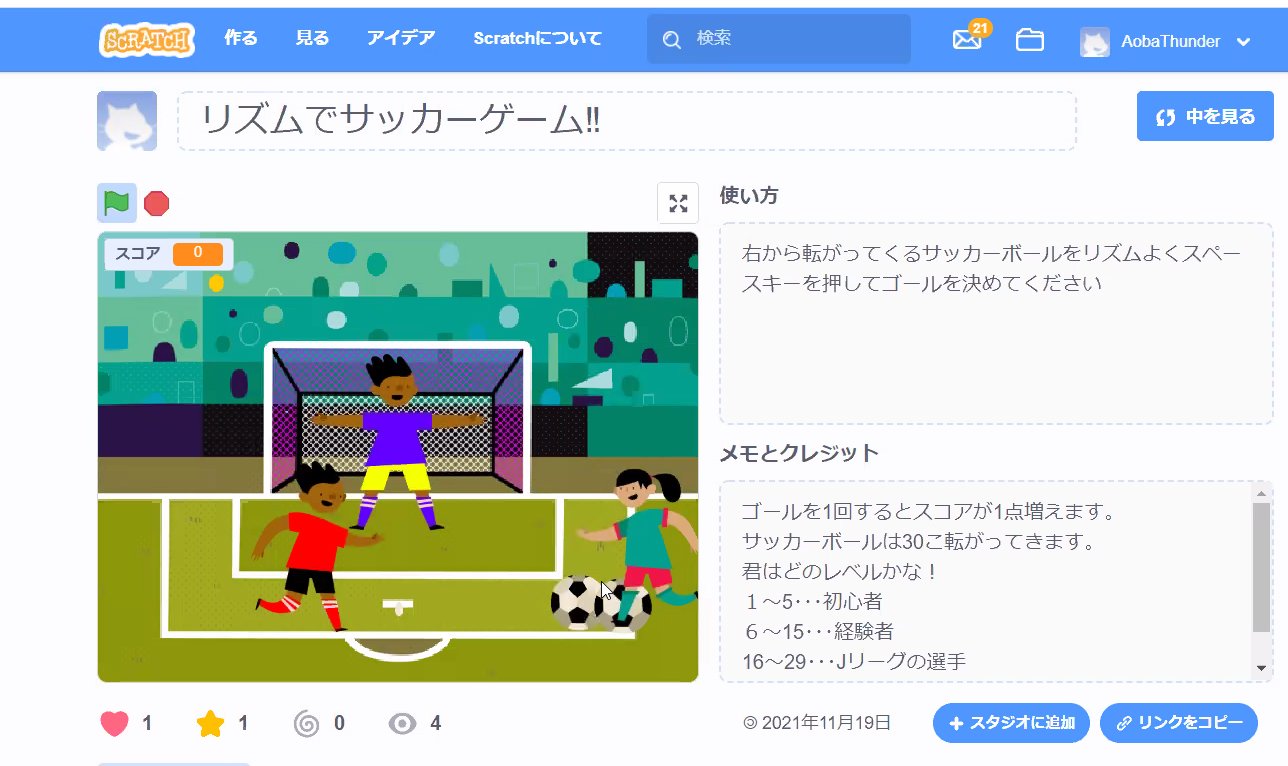Viewport: 1288px width, 766px height.
Task: Open the 作る menu item
Action: [x=241, y=39]
